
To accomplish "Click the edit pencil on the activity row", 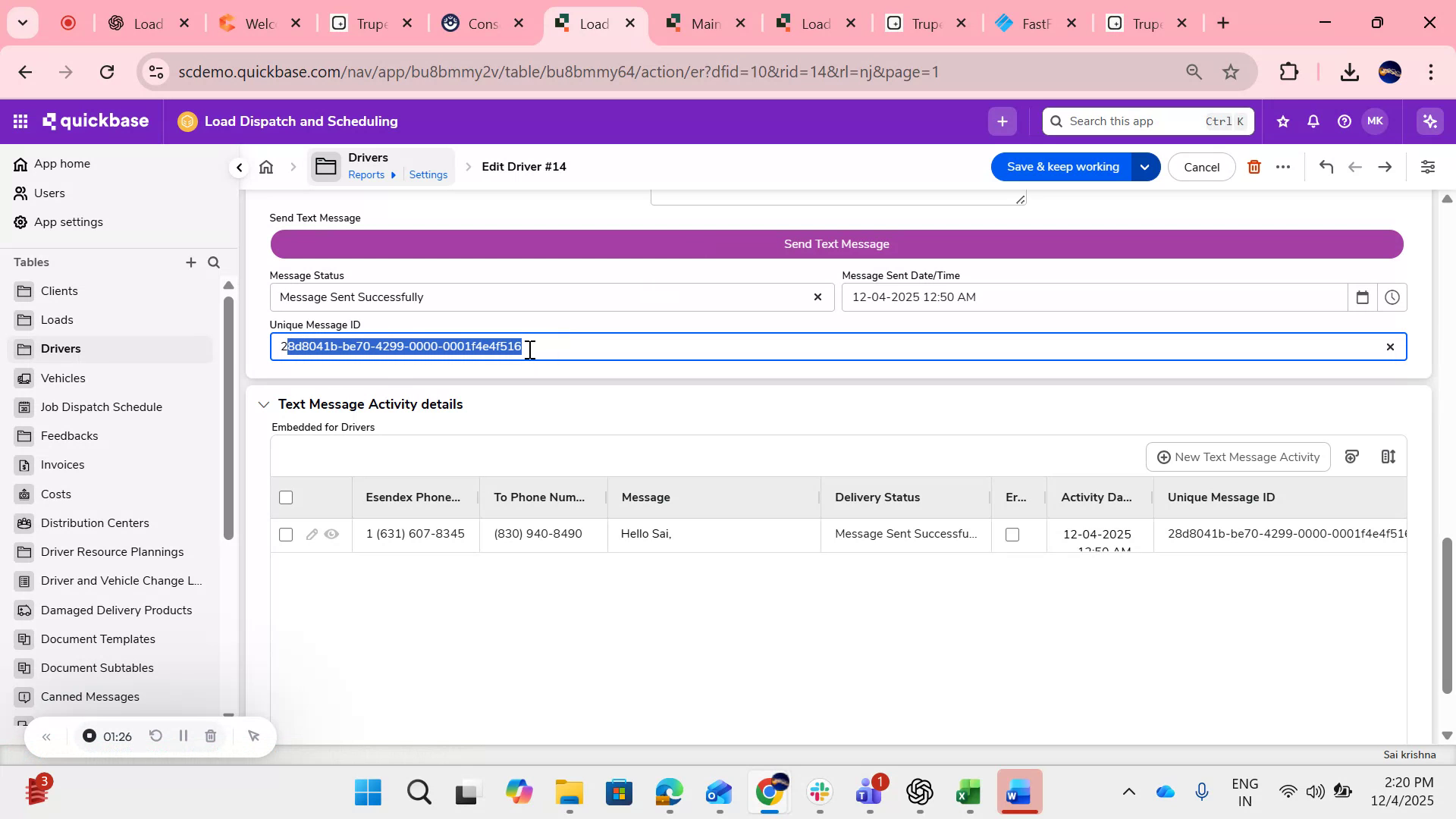I will point(311,534).
